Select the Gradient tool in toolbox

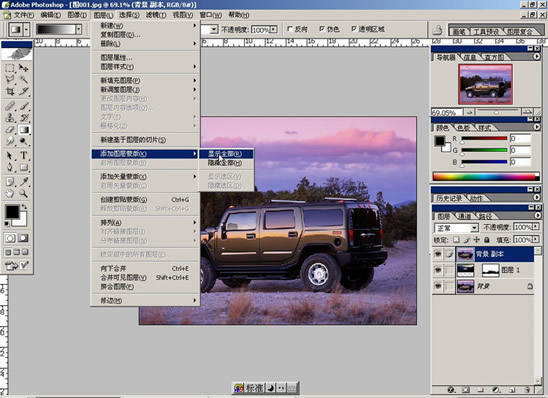24,130
